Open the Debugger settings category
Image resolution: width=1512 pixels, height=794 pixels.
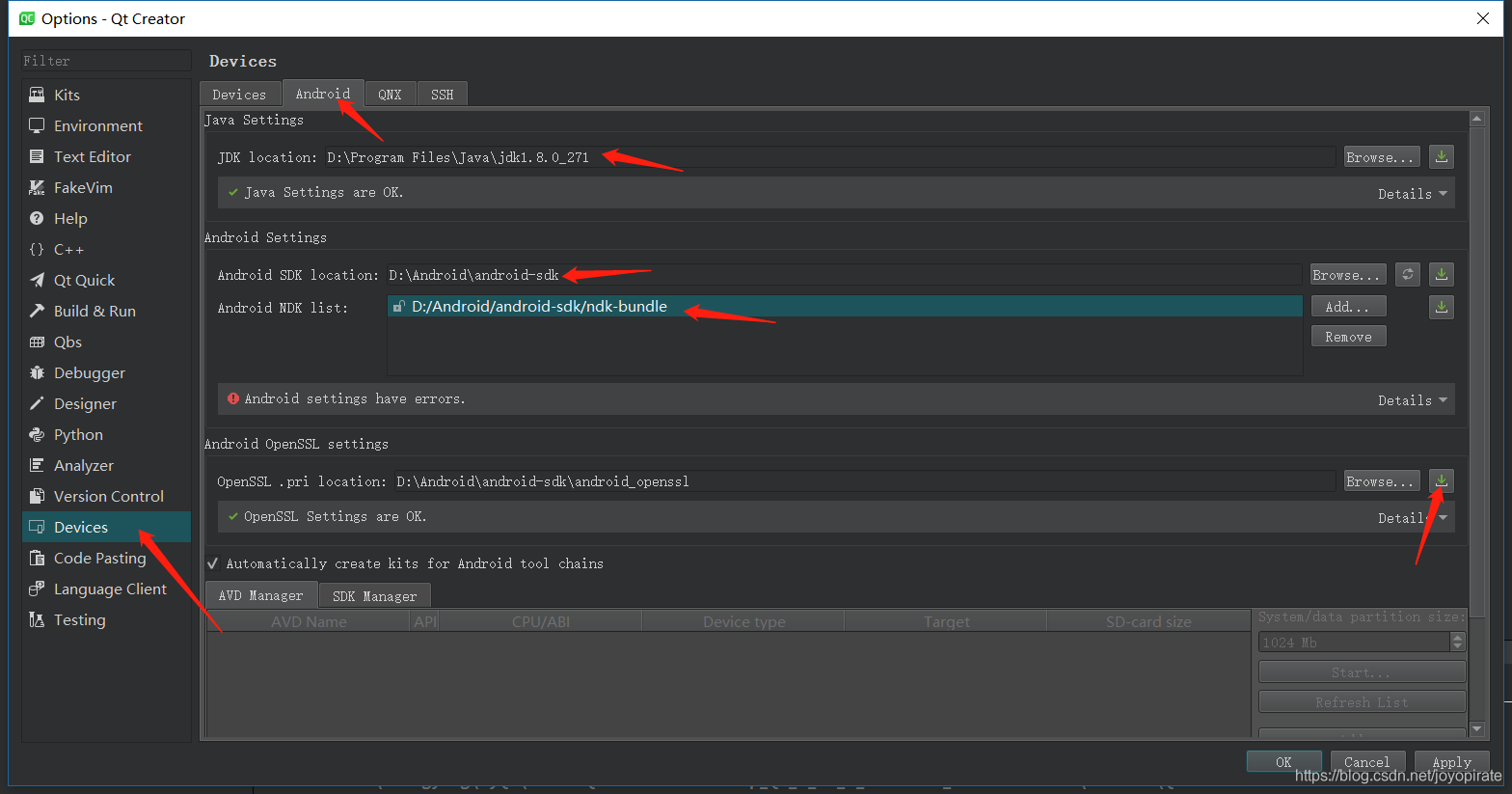(x=106, y=372)
